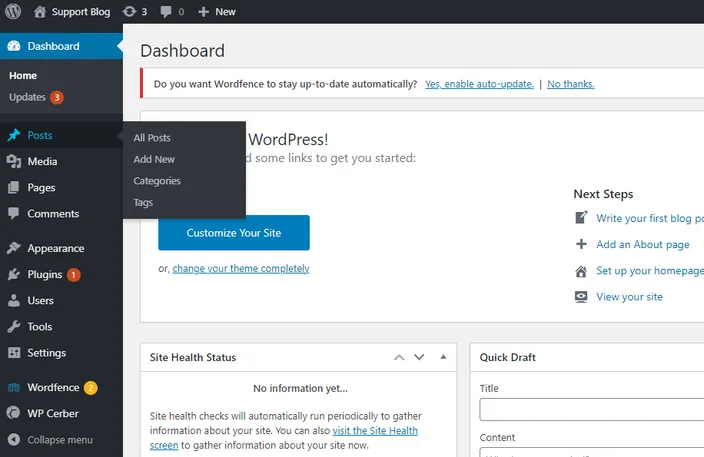
Task: Click the Dashboard page heading
Action: click(182, 51)
